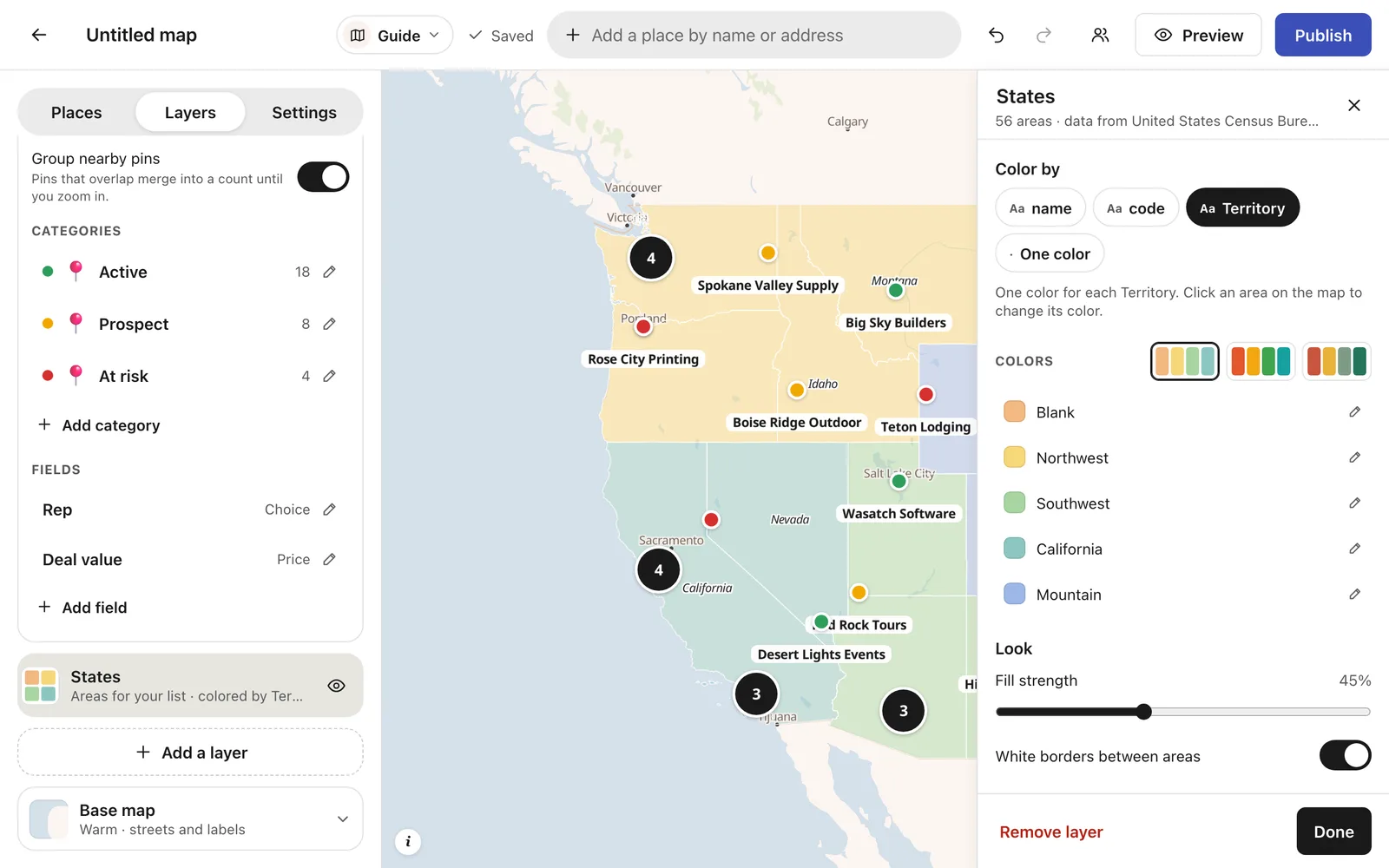
Task: Switch to the Places tab
Action: point(76,112)
